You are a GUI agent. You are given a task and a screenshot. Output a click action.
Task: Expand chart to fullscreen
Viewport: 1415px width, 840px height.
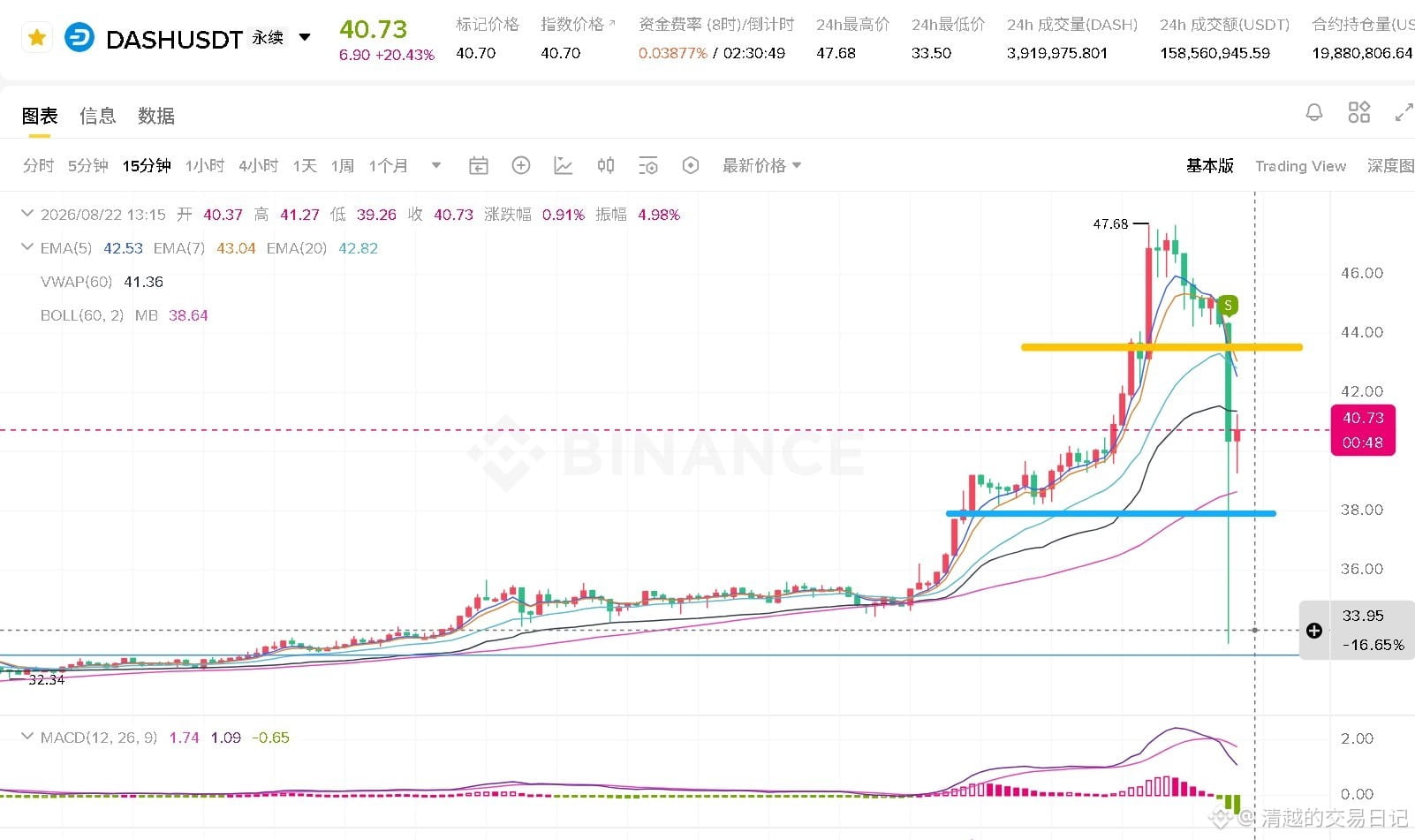[x=1404, y=112]
